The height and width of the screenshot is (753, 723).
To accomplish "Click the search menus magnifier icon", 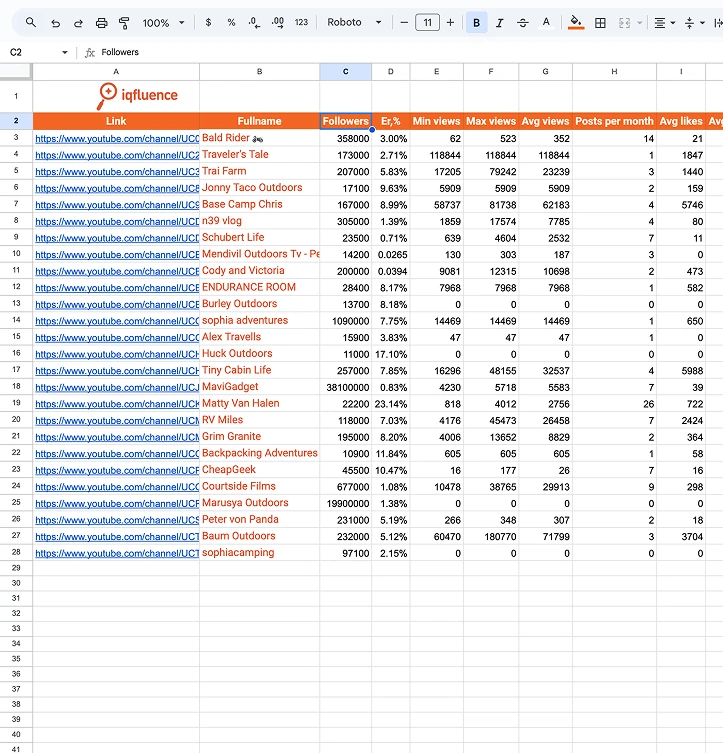I will tap(31, 23).
